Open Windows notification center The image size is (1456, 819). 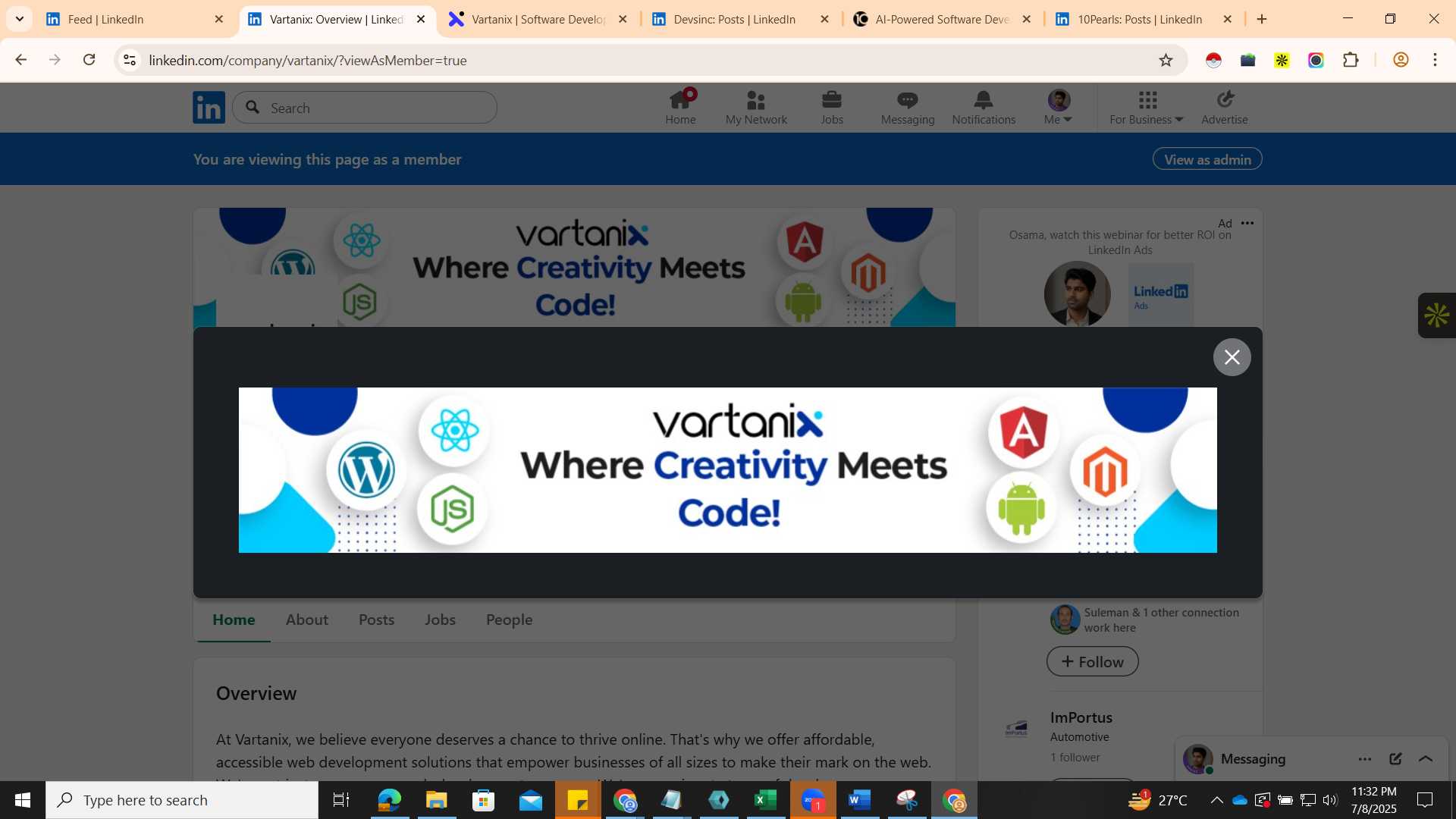1425,800
